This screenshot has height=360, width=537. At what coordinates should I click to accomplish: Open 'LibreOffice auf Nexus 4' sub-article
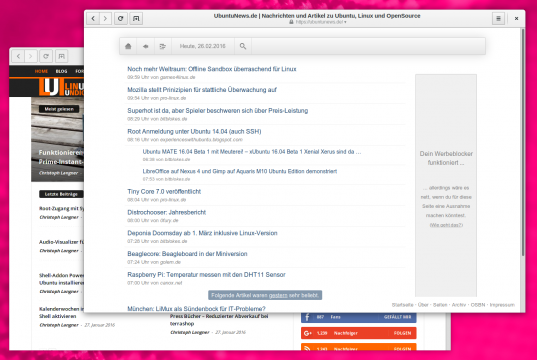click(240, 171)
